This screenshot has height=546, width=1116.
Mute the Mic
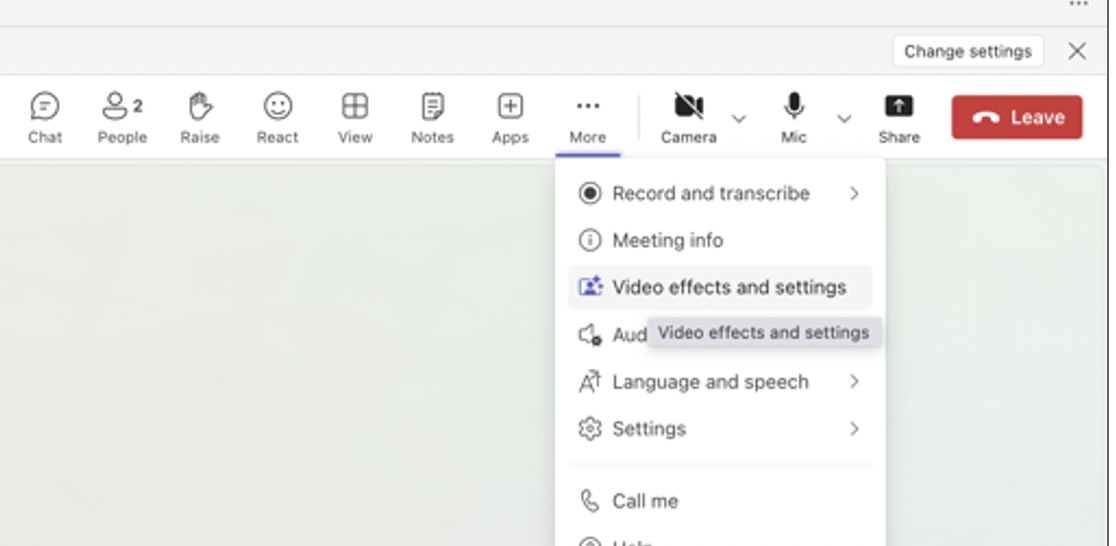point(794,117)
